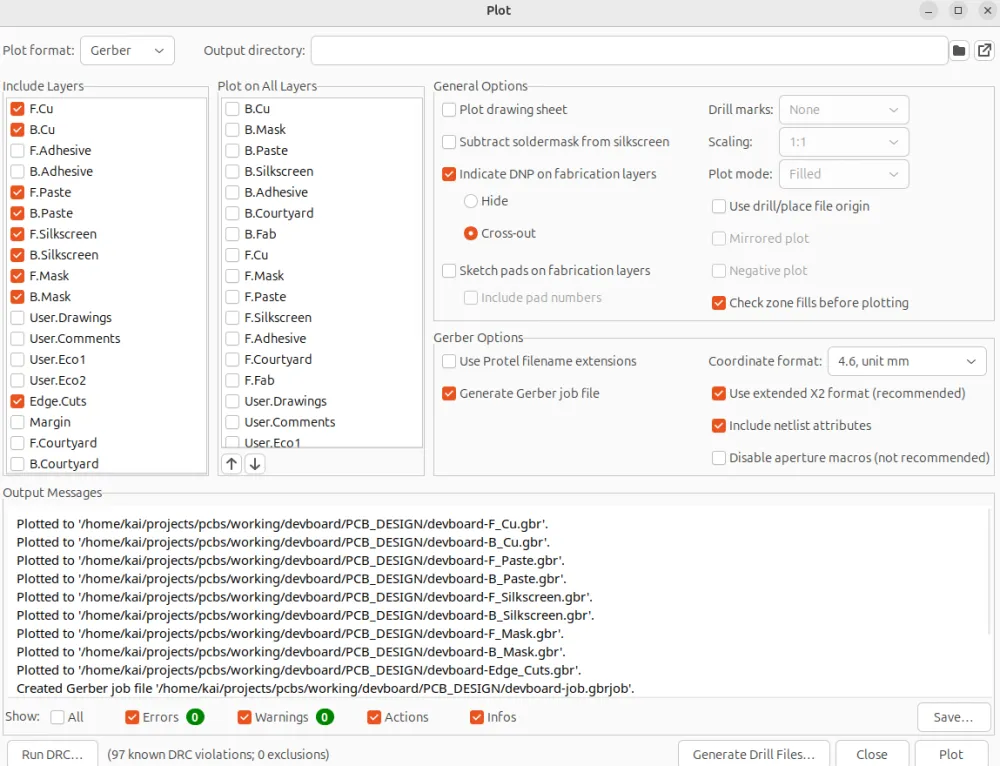This screenshot has height=766, width=1000.
Task: Browse for output directory folder icon
Action: point(959,51)
